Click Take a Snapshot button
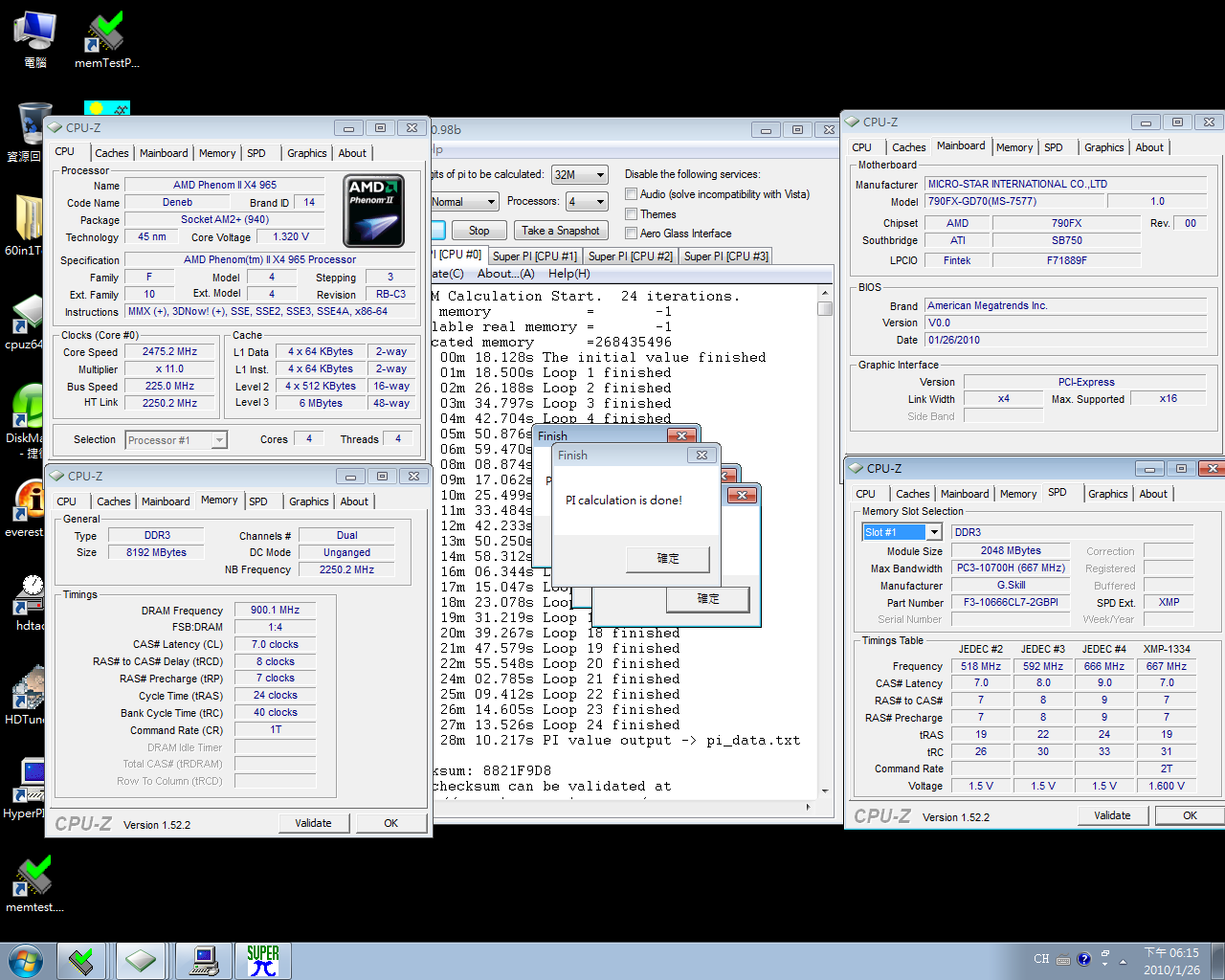This screenshot has width=1225, height=980. (x=561, y=231)
